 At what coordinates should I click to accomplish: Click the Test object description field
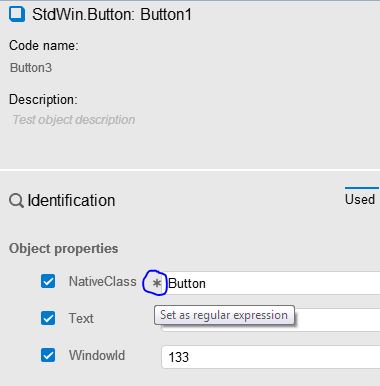point(74,120)
